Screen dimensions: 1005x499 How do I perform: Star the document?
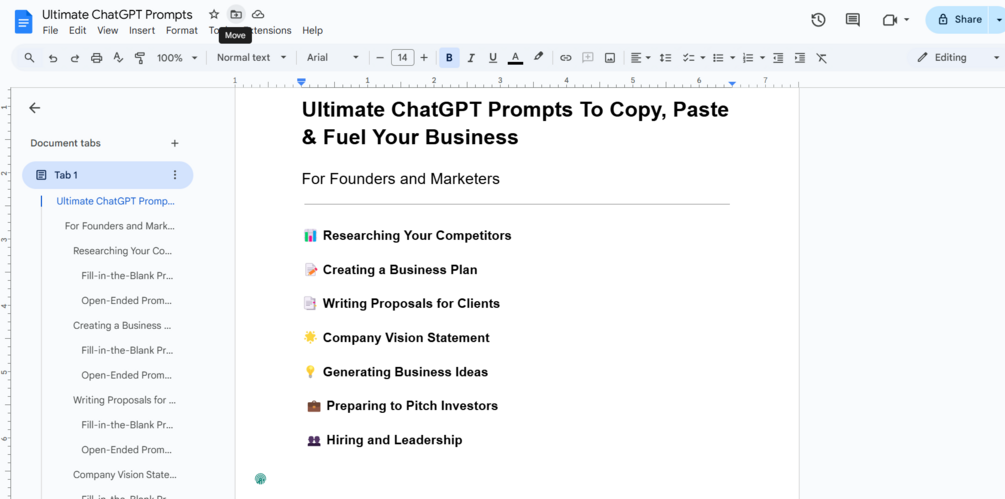[214, 14]
